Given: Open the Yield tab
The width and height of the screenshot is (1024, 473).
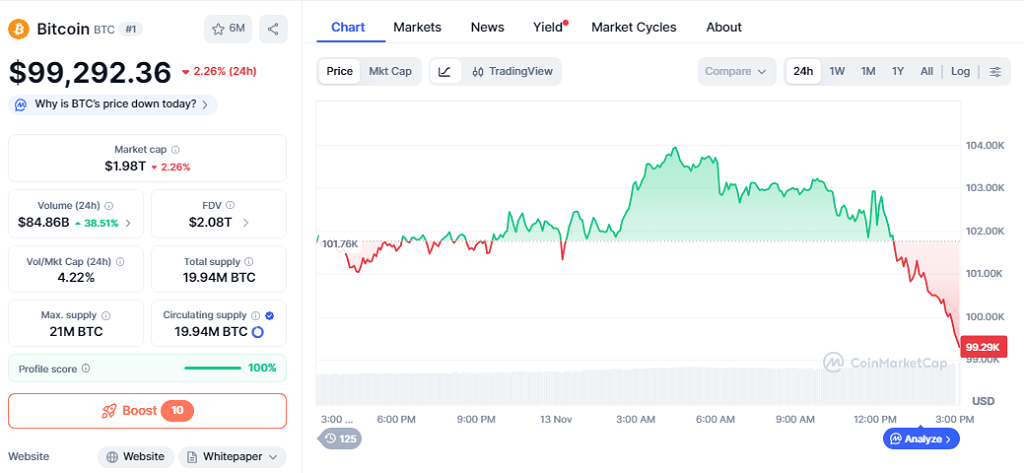Looking at the screenshot, I should click(548, 27).
